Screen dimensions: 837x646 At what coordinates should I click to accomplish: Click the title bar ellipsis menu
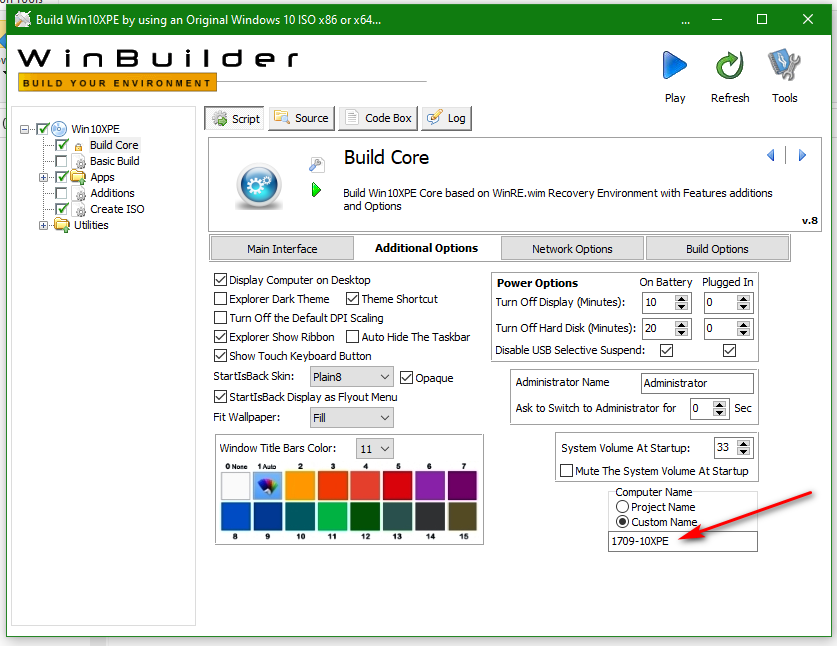click(685, 22)
